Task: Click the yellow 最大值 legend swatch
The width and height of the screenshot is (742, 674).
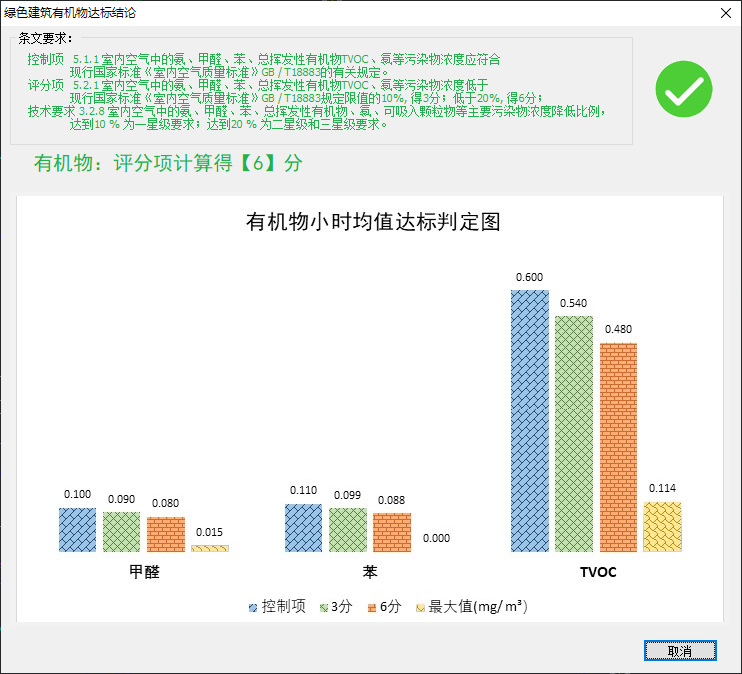Action: (420, 607)
